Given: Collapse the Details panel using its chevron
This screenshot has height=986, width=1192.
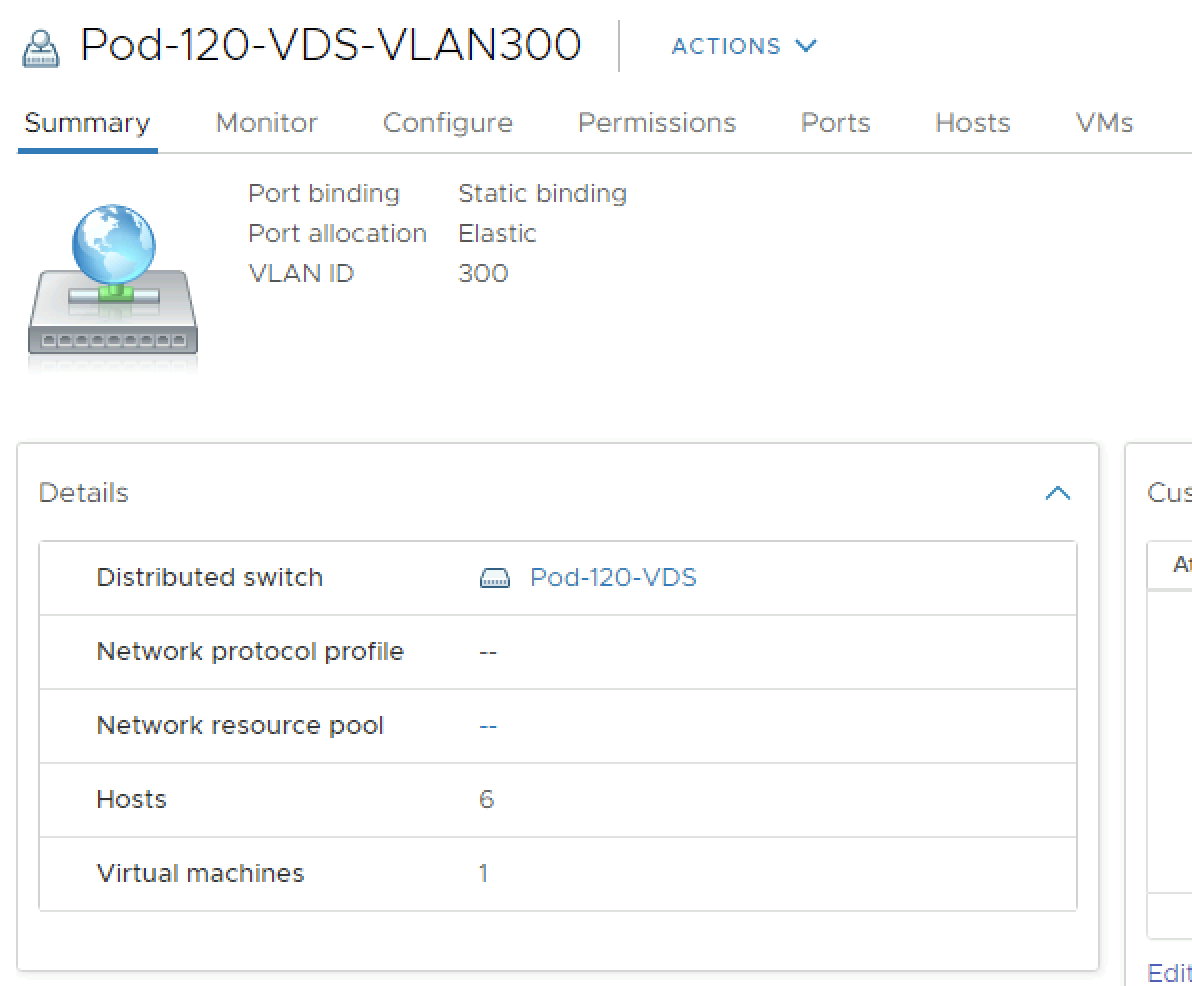Looking at the screenshot, I should tap(1057, 493).
